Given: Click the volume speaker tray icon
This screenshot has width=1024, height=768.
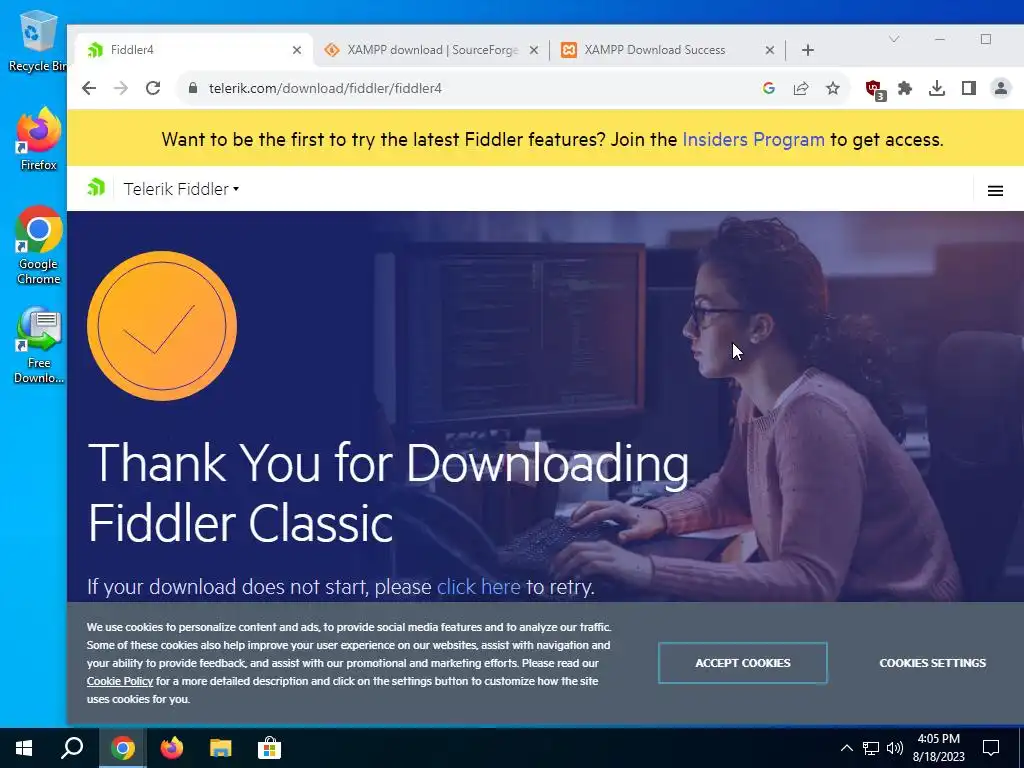Looking at the screenshot, I should click(x=895, y=748).
